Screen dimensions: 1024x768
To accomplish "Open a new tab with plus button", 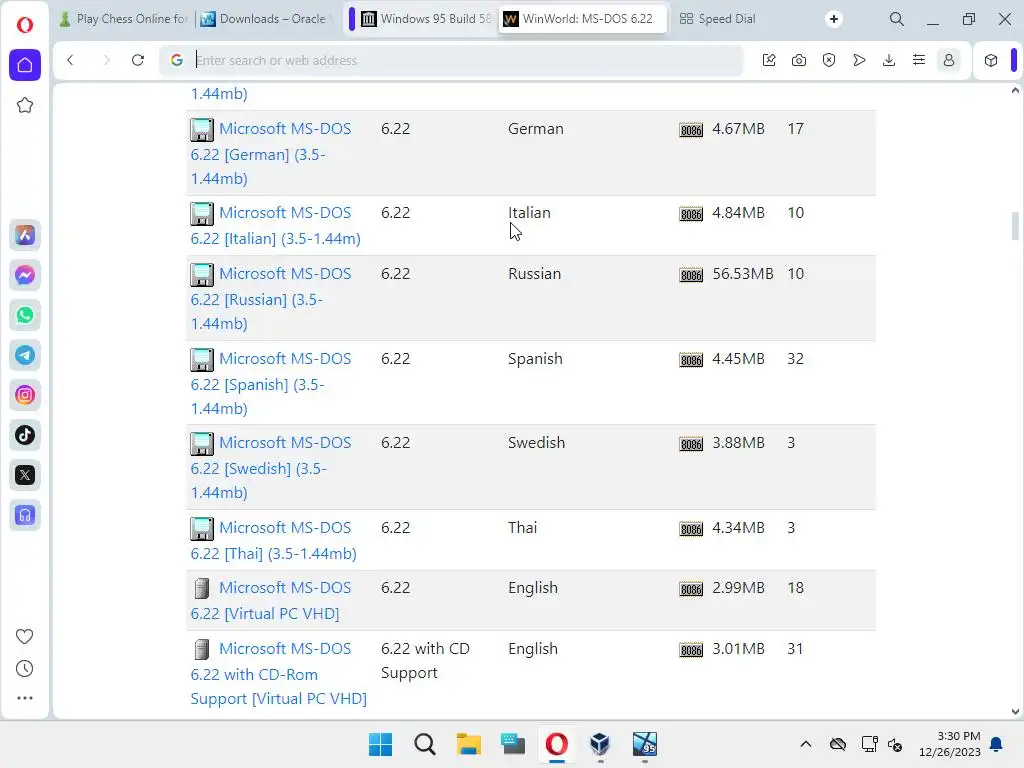I will (x=833, y=19).
